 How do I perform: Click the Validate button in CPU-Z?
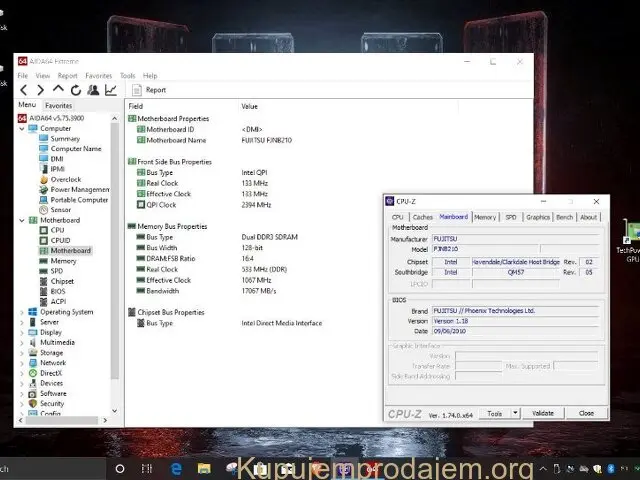coord(543,413)
